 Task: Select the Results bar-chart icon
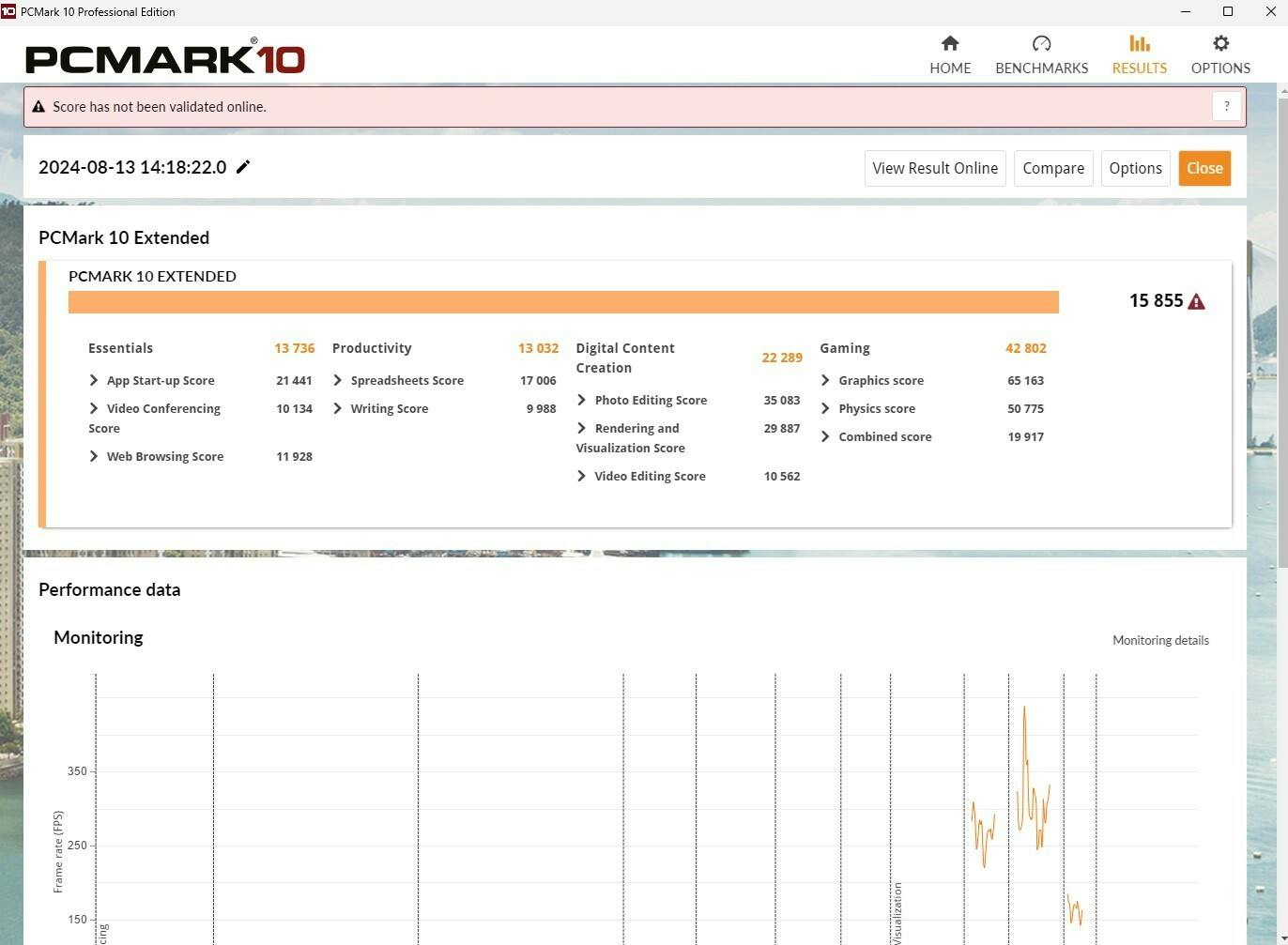(x=1139, y=43)
